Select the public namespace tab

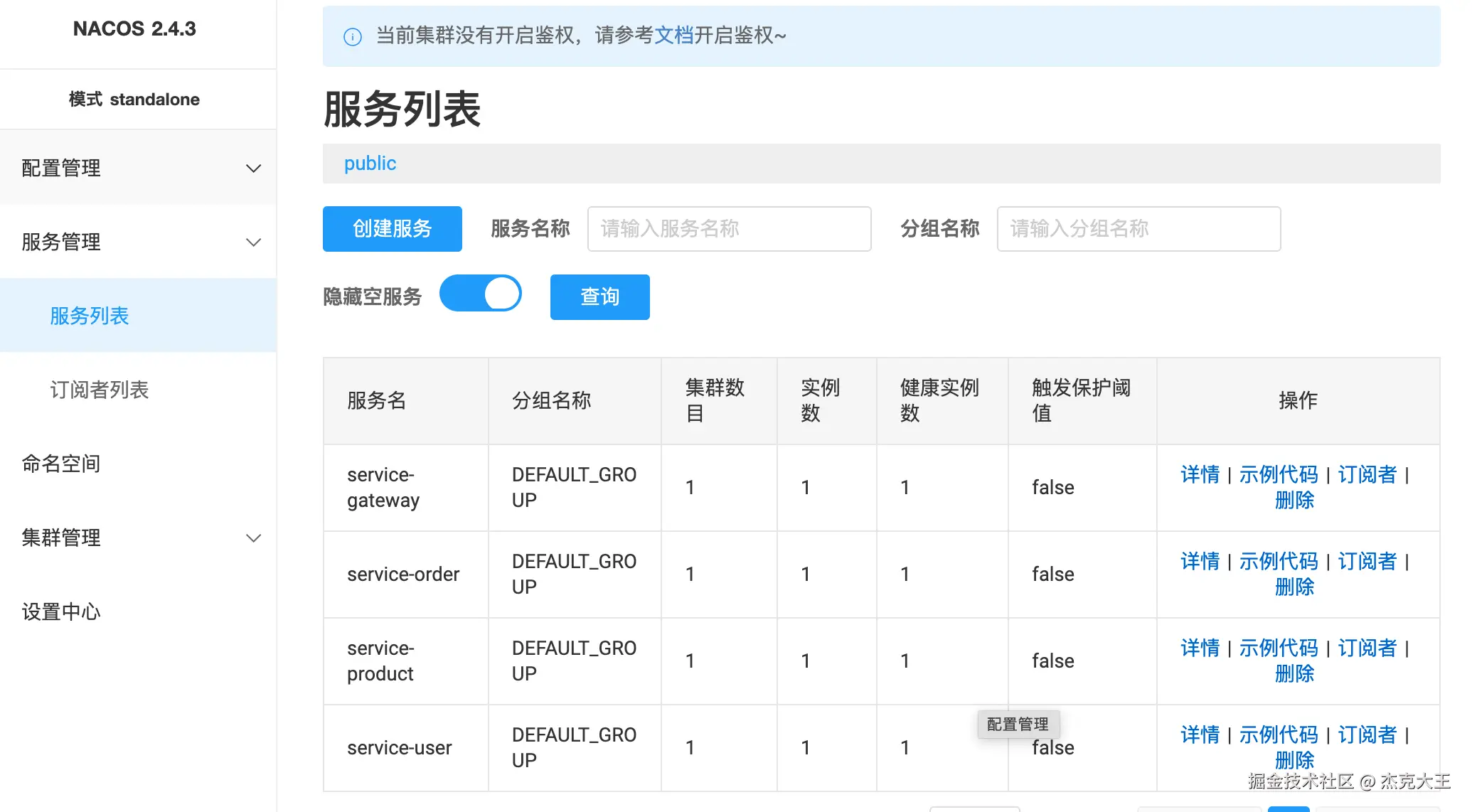pos(370,164)
